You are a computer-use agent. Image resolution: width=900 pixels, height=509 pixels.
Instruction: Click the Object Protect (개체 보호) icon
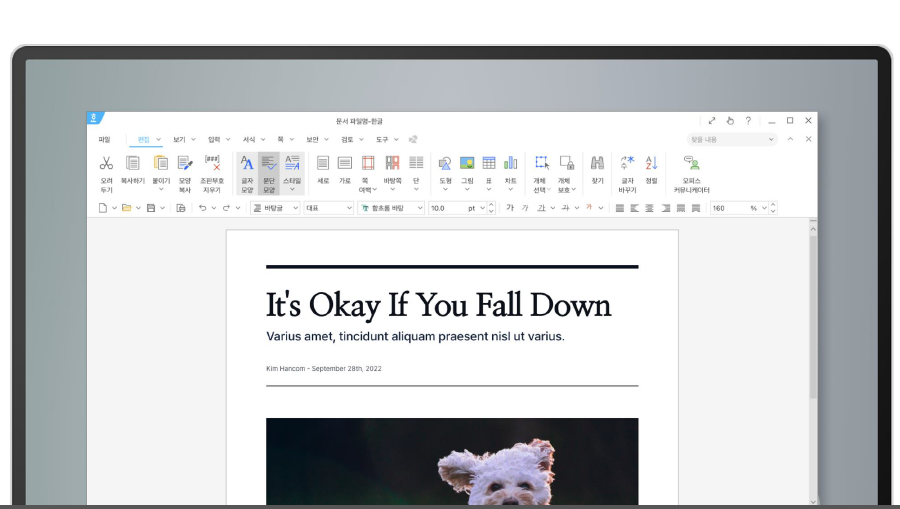tap(567, 164)
